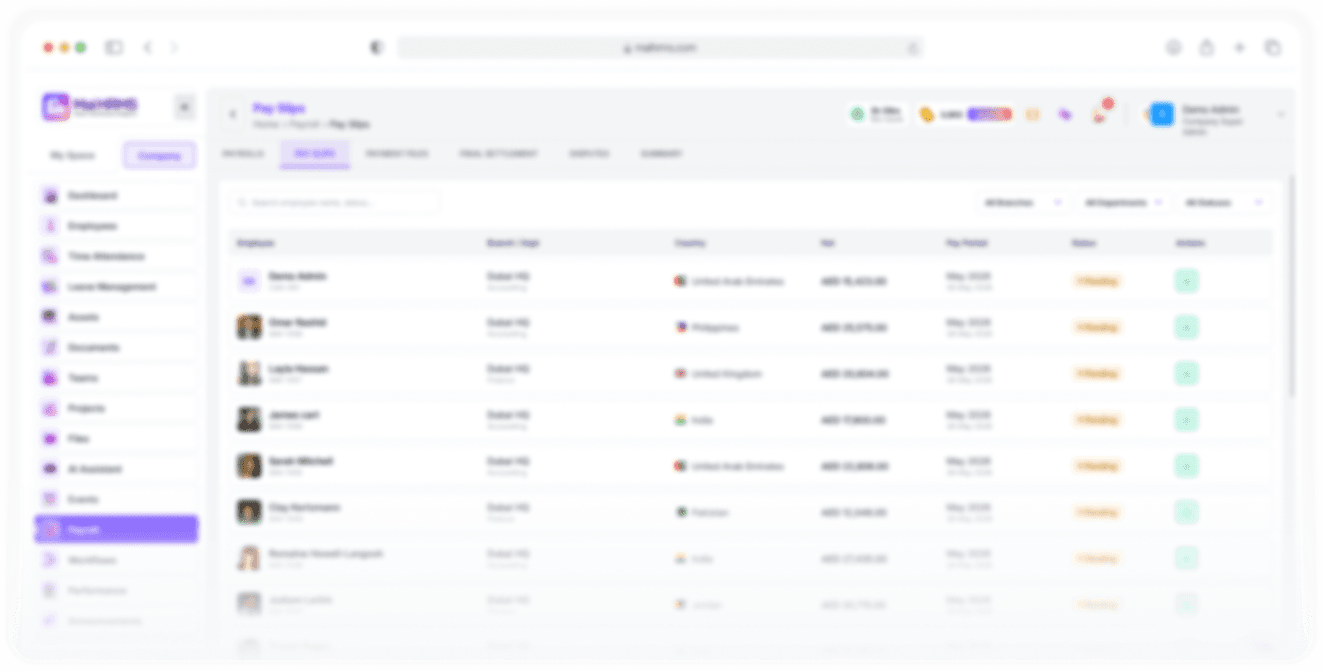
Task: Click the Employee column header
Action: pos(256,243)
